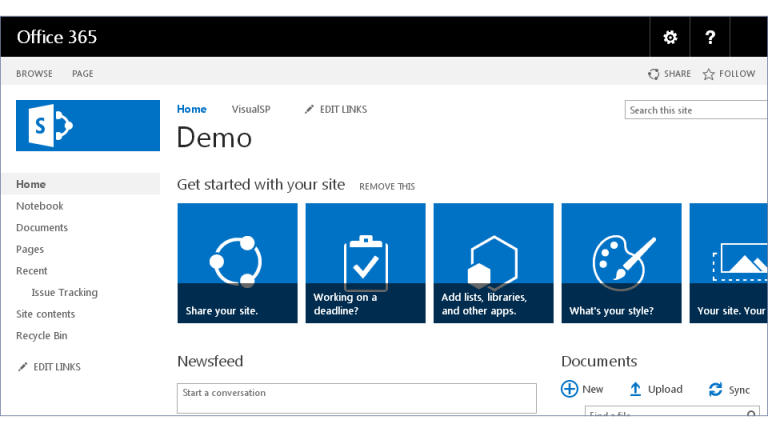768x432 pixels.
Task: Select Home in the top navigation
Action: [x=192, y=109]
